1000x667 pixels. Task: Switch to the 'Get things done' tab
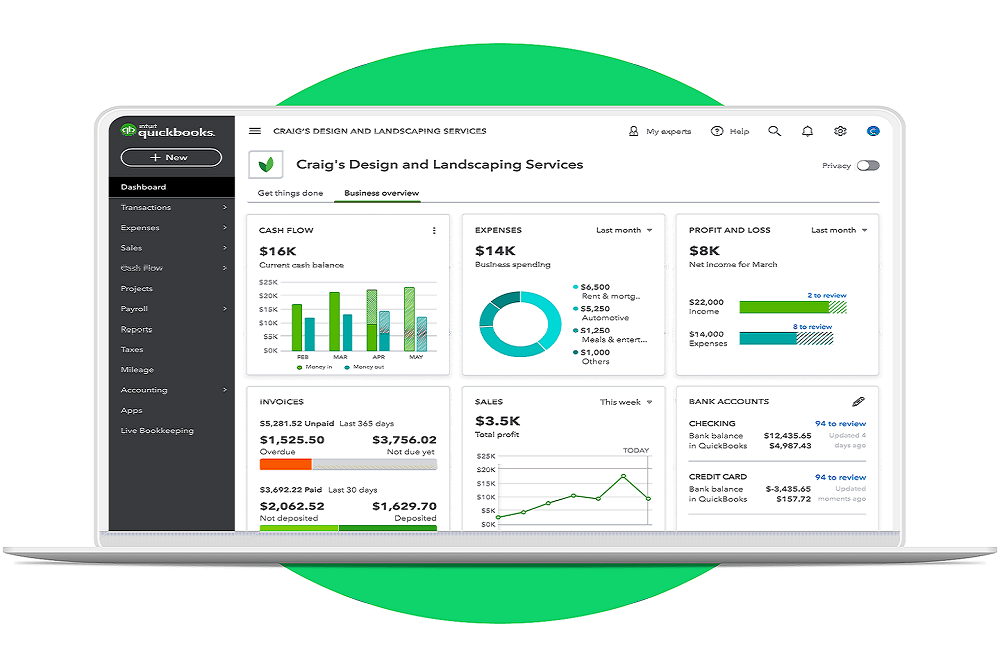288,192
